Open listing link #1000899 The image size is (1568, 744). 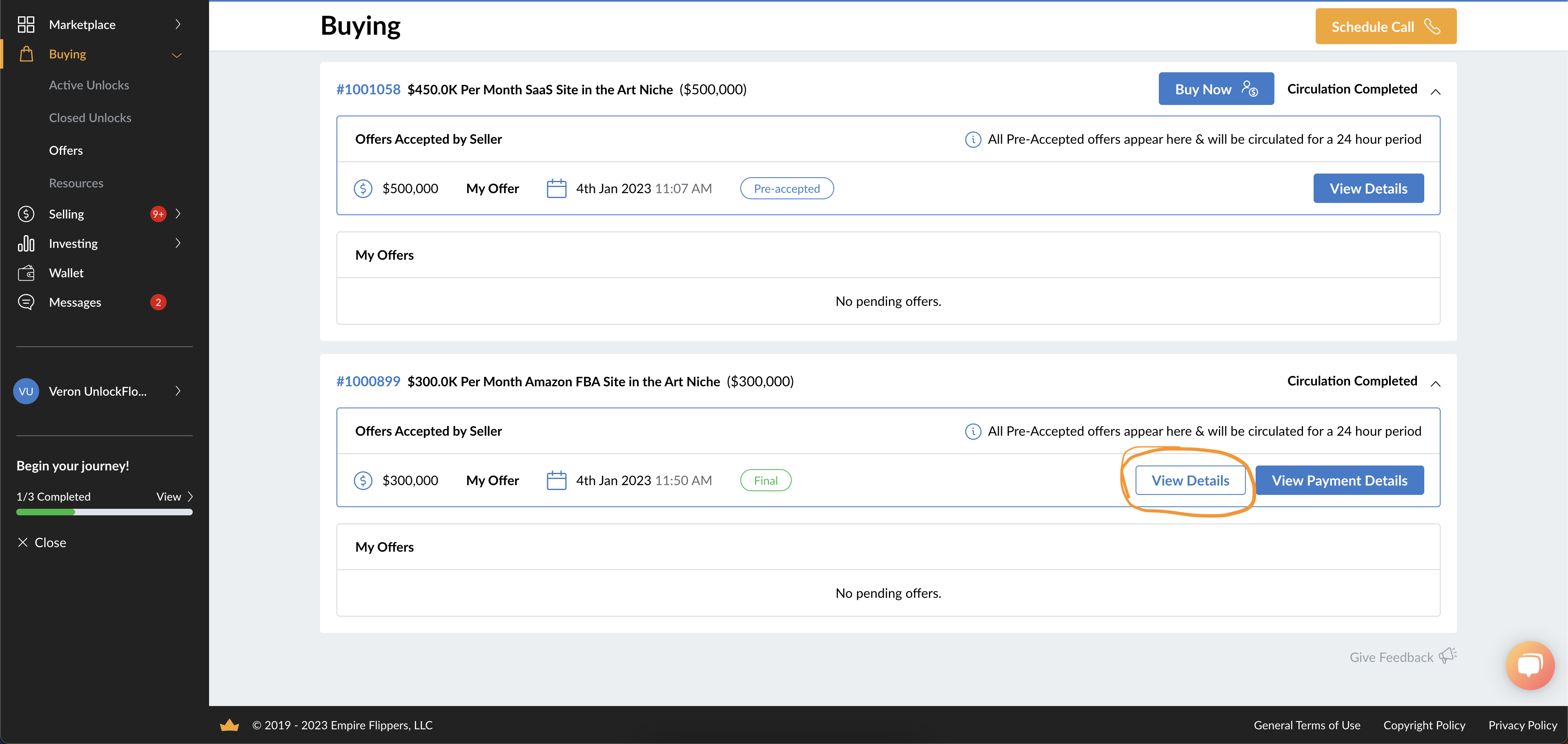click(x=368, y=381)
